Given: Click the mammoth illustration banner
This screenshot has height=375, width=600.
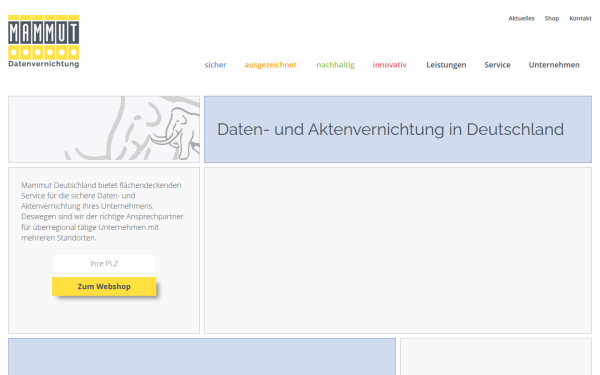Looking at the screenshot, I should [x=104, y=129].
